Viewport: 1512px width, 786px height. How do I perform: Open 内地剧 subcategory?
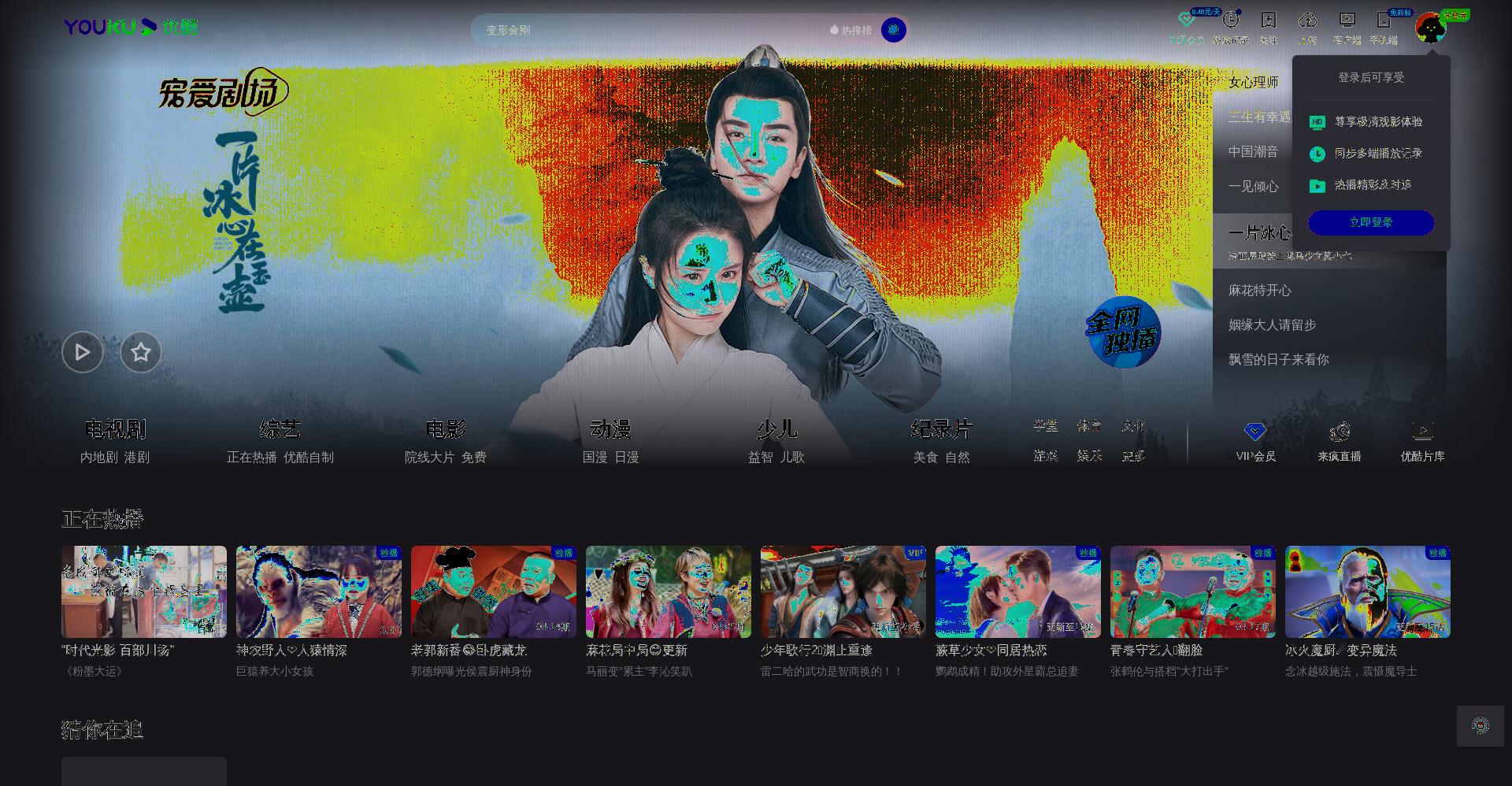(x=99, y=457)
